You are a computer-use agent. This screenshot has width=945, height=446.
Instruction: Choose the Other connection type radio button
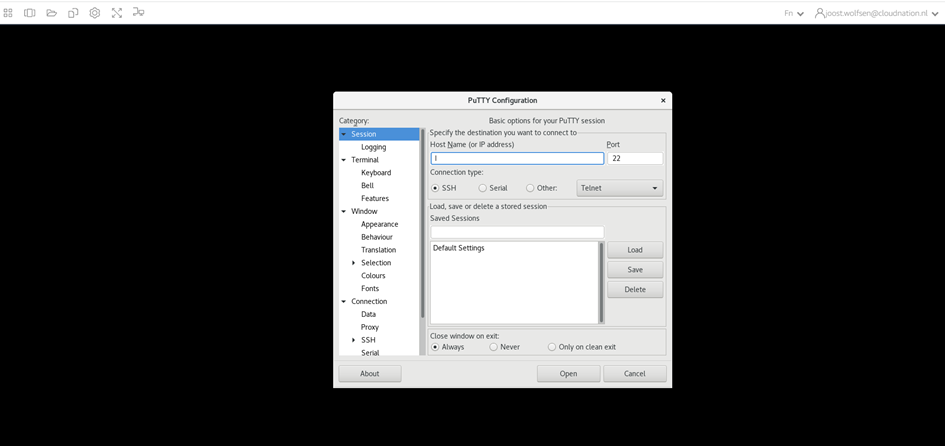pos(530,188)
